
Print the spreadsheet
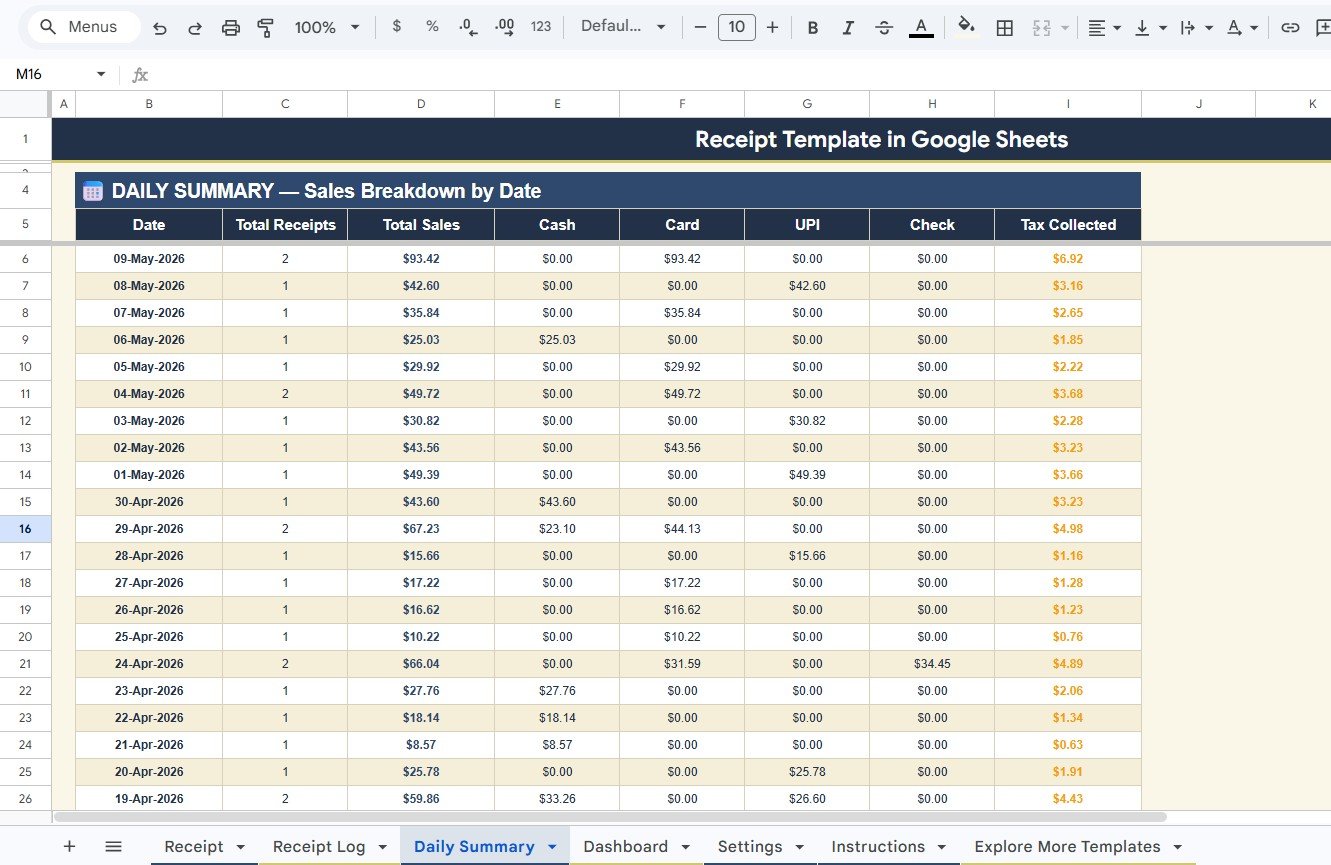231,28
